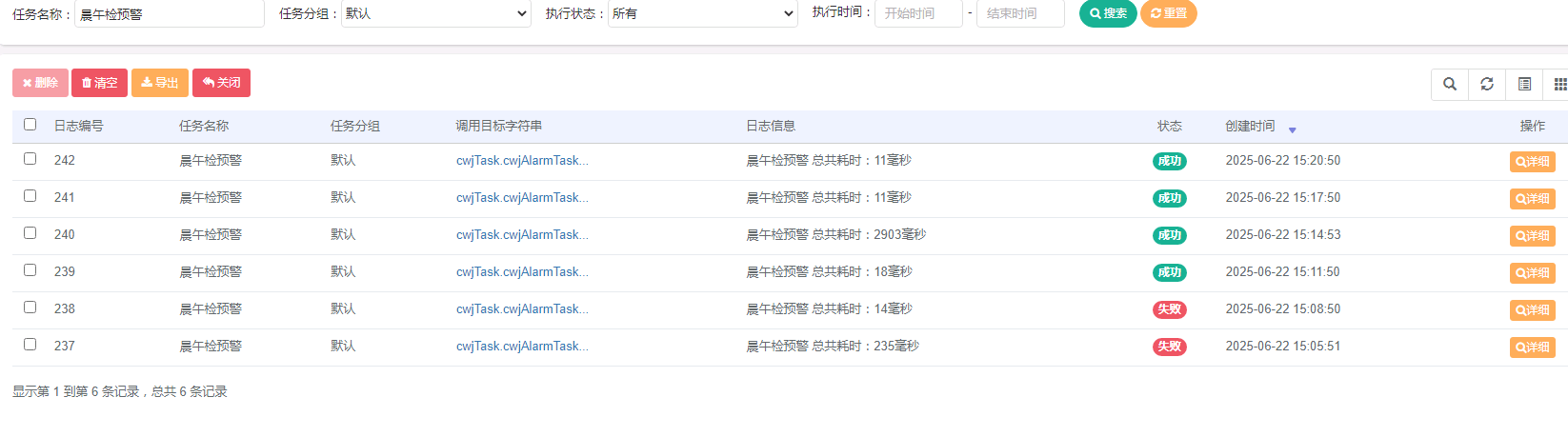Toggle the select-all header checkbox
Screen dimensions: 1568x437
[30, 125]
